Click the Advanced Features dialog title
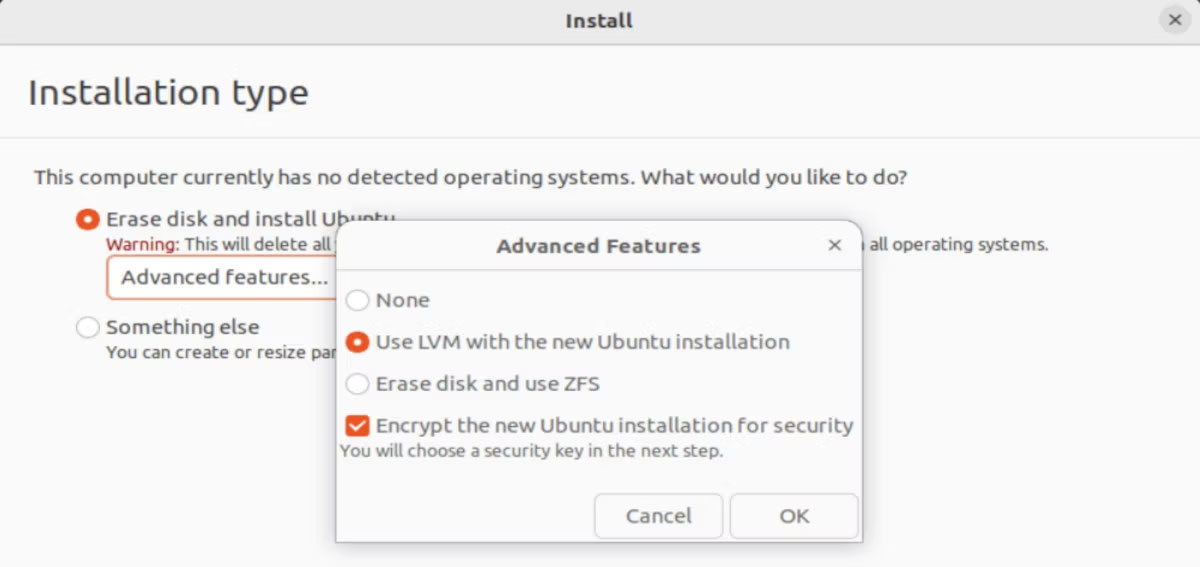This screenshot has height=567, width=1200. tap(598, 246)
